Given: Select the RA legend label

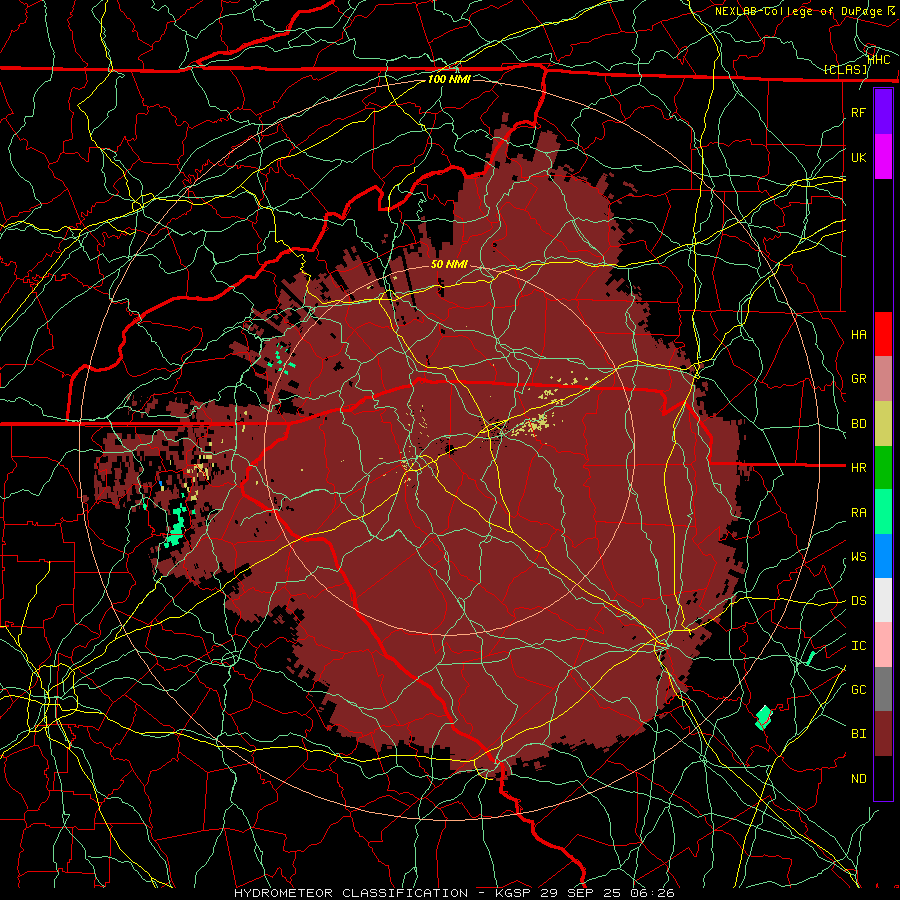Looking at the screenshot, I should 859,513.
